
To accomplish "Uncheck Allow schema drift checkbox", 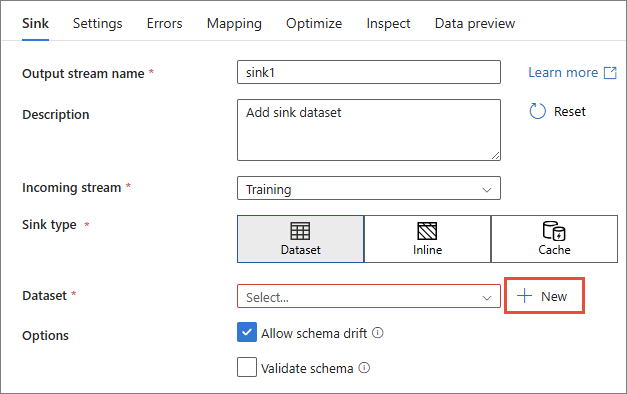I will click(247, 332).
